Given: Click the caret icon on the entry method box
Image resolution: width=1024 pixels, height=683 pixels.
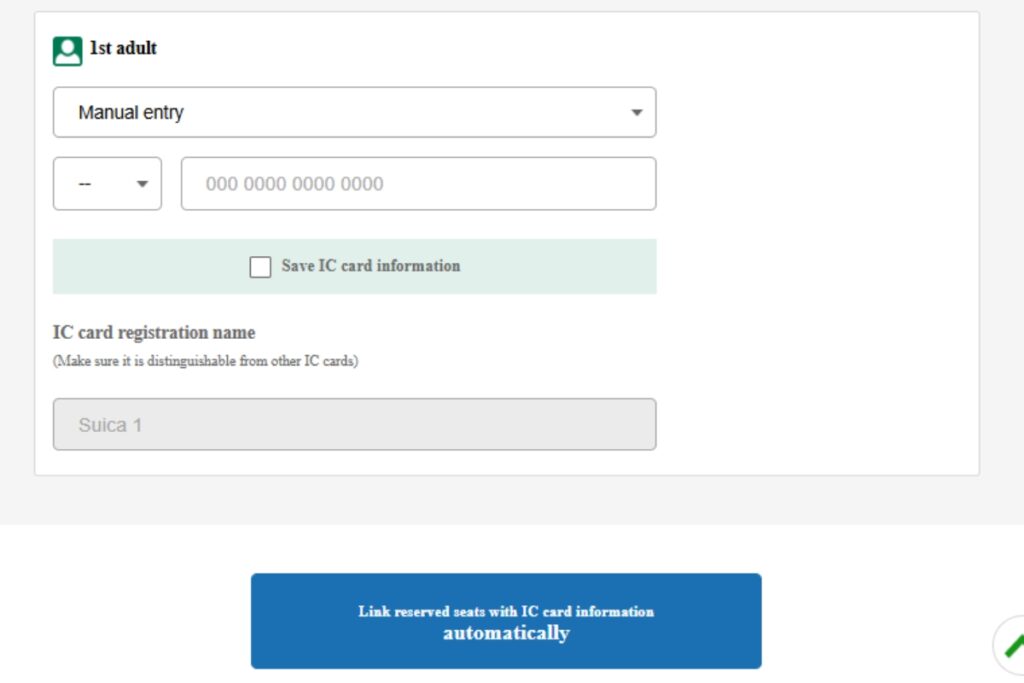Looking at the screenshot, I should pyautogui.click(x=637, y=112).
